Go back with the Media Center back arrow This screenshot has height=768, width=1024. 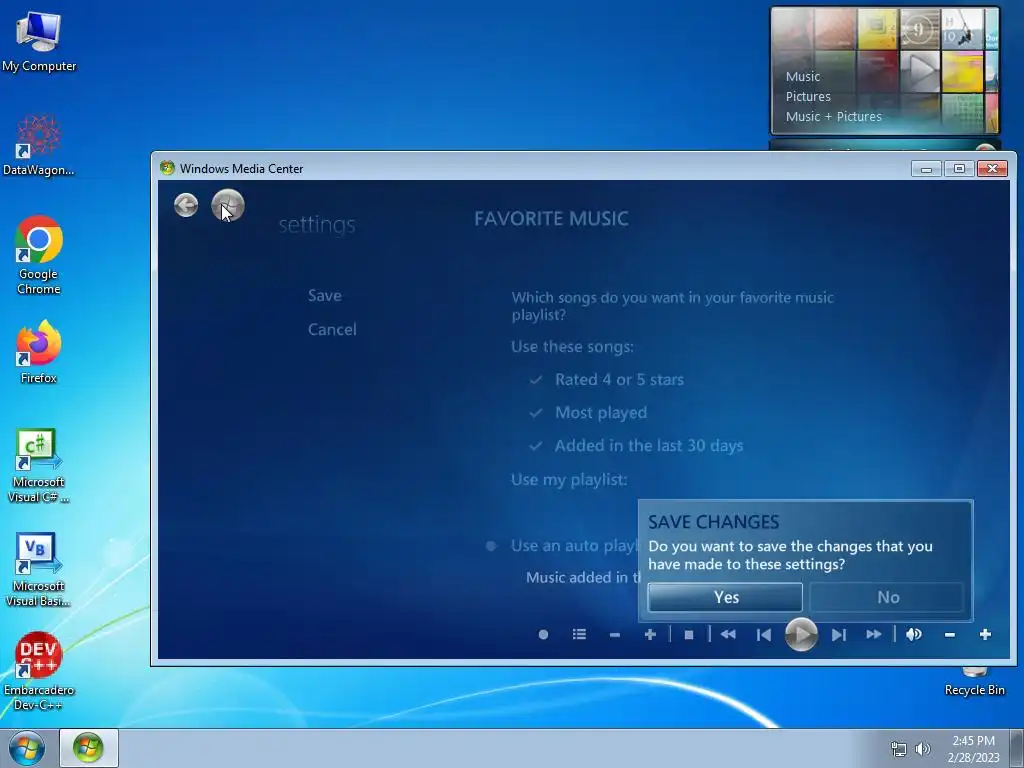tap(186, 205)
